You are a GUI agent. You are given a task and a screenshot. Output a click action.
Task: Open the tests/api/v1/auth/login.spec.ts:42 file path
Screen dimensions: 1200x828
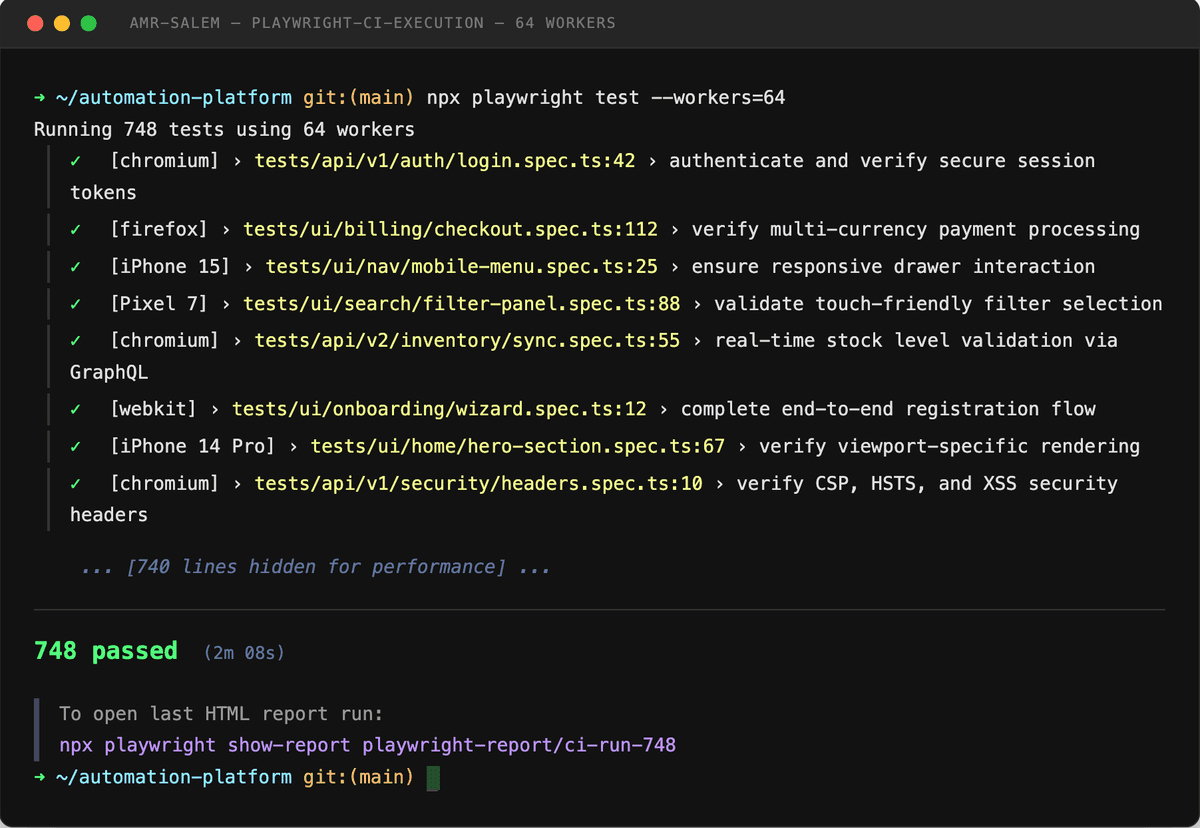click(x=445, y=161)
